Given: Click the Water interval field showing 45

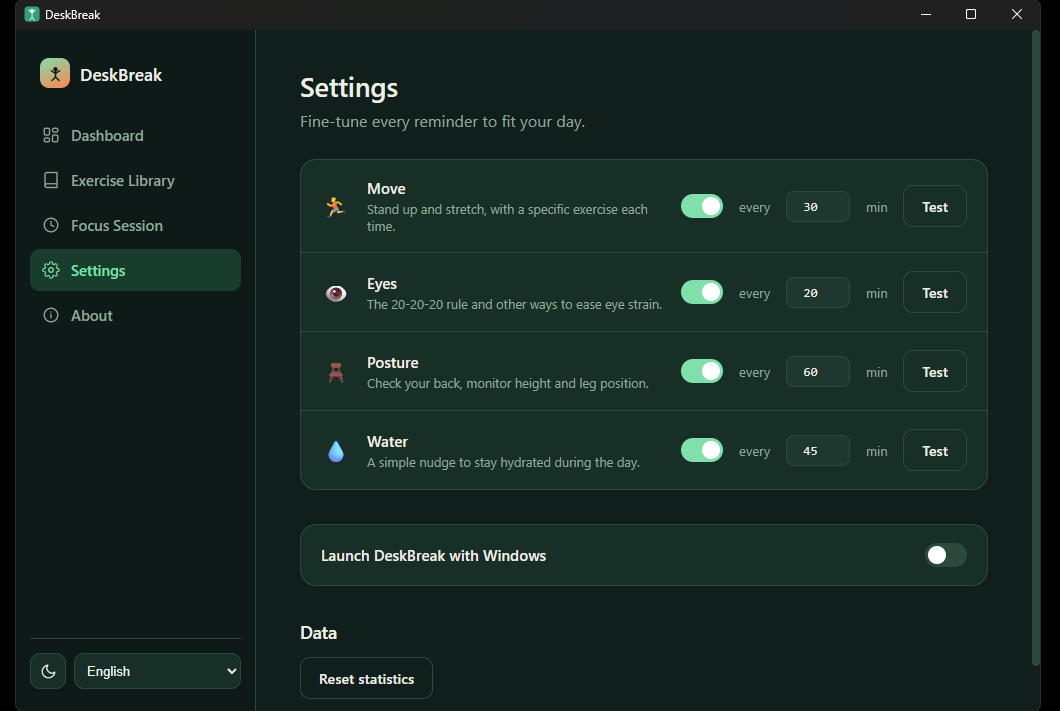Looking at the screenshot, I should [x=818, y=451].
